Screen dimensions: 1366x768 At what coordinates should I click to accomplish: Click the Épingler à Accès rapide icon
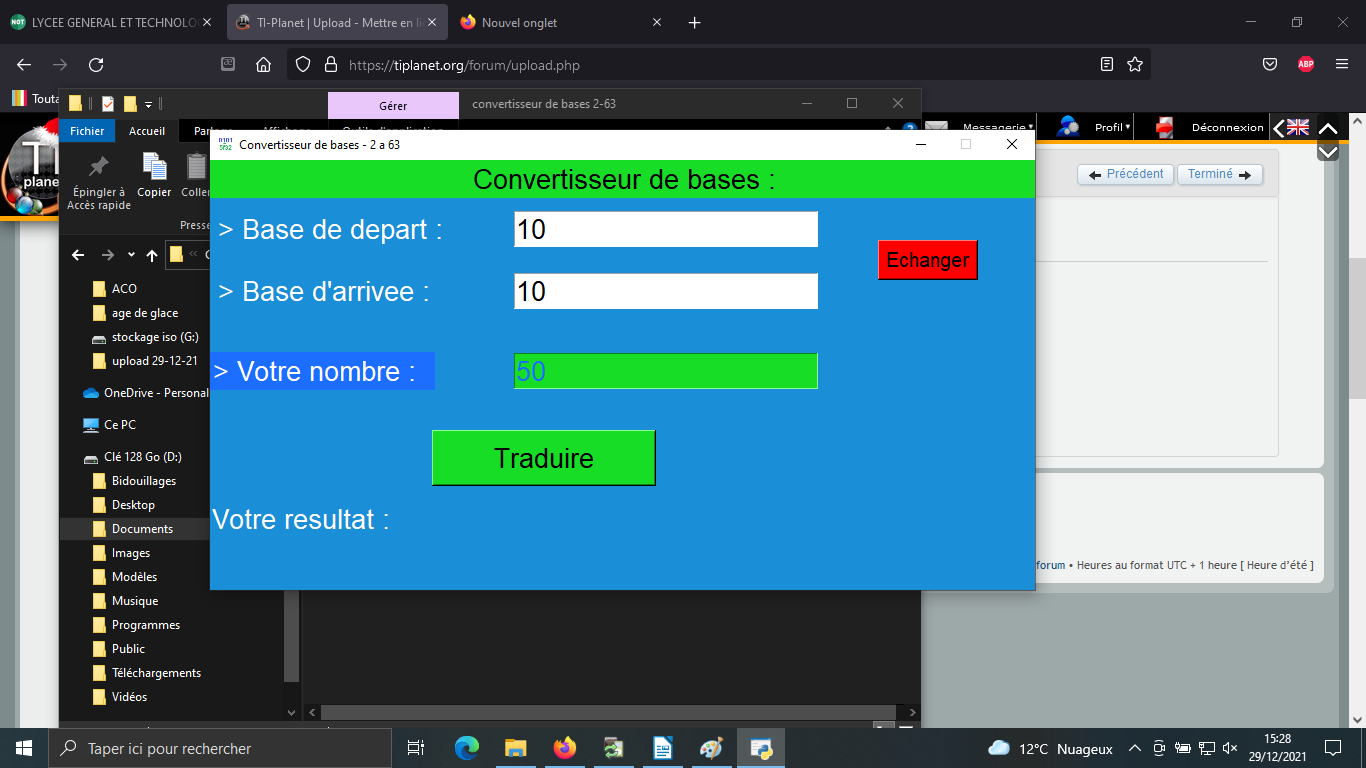[x=99, y=180]
